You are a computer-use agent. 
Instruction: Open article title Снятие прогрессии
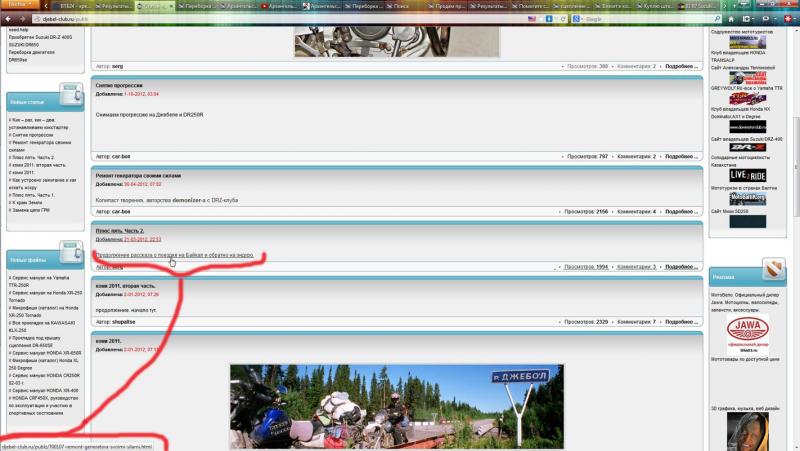pos(119,85)
